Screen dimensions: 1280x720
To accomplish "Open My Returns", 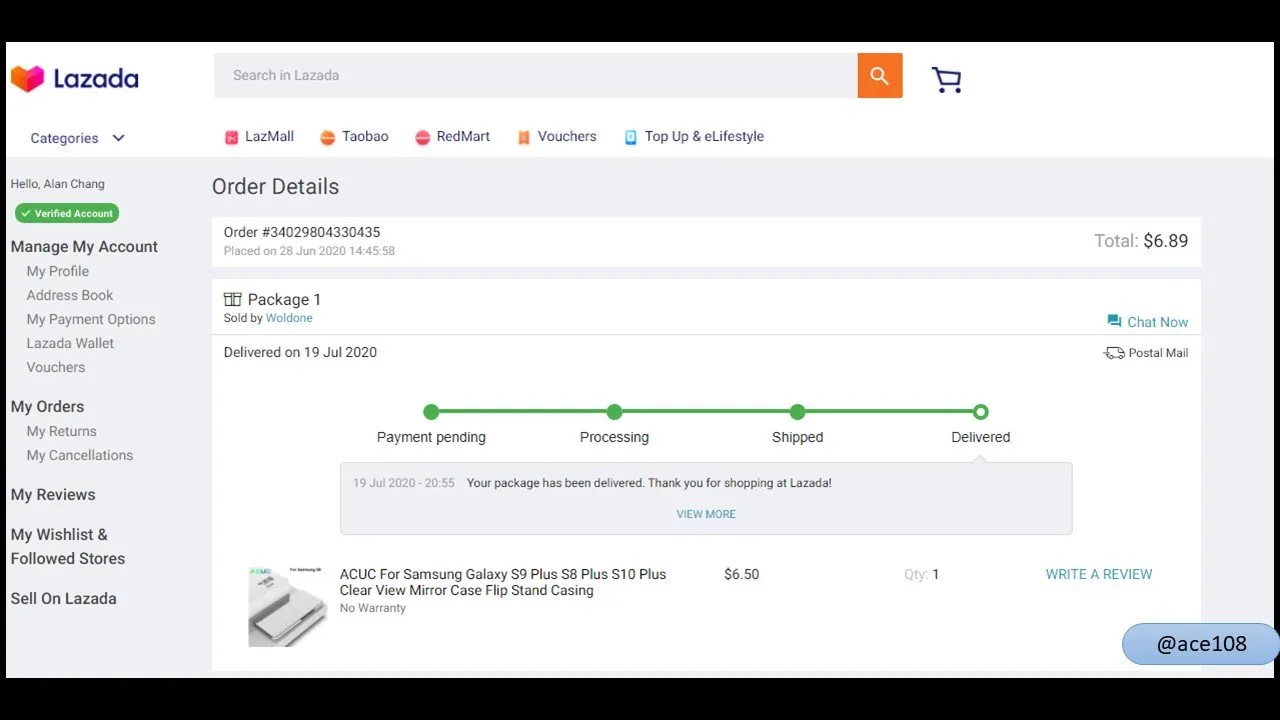I will point(62,431).
